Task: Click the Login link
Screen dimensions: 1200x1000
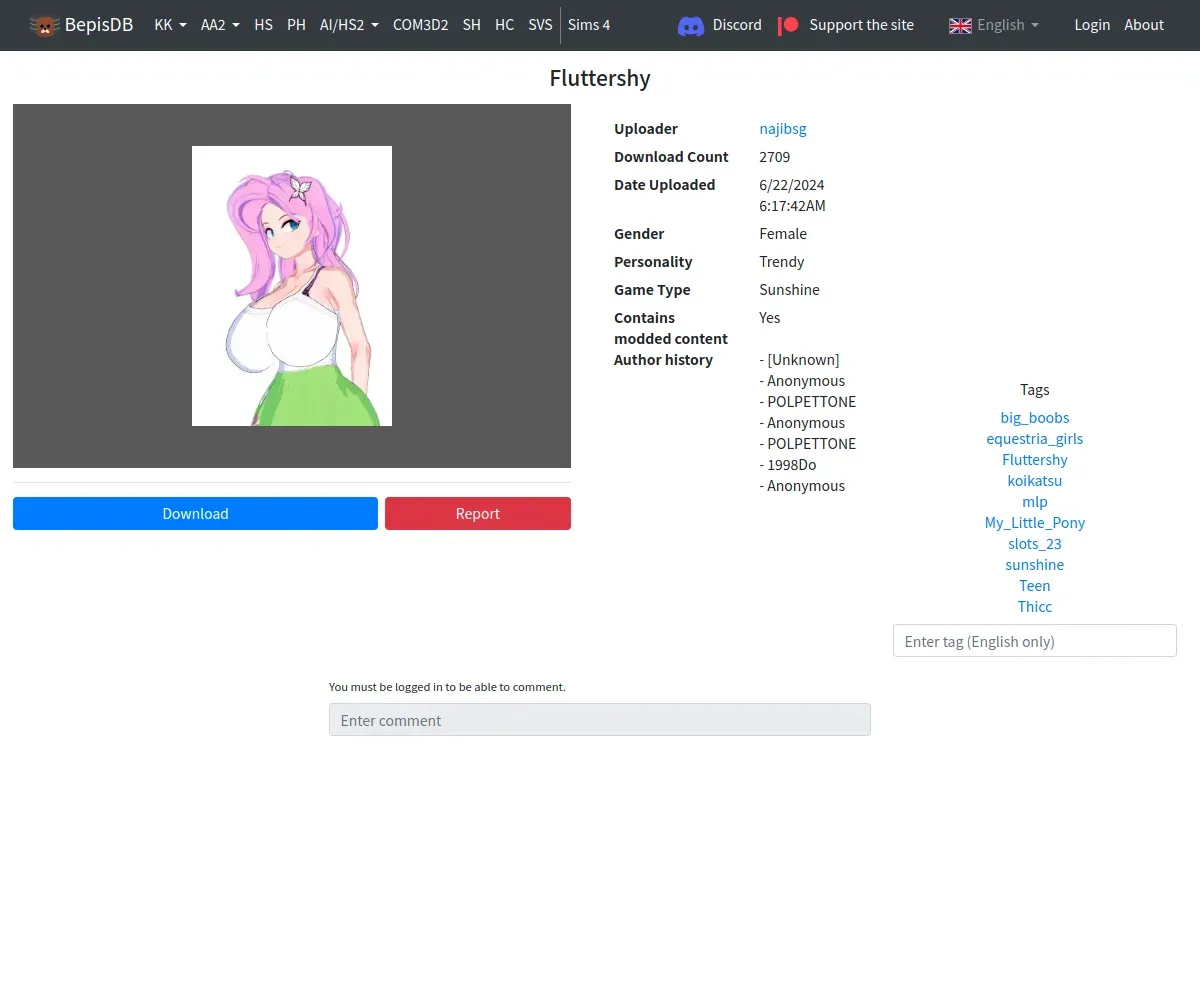Action: pos(1092,25)
